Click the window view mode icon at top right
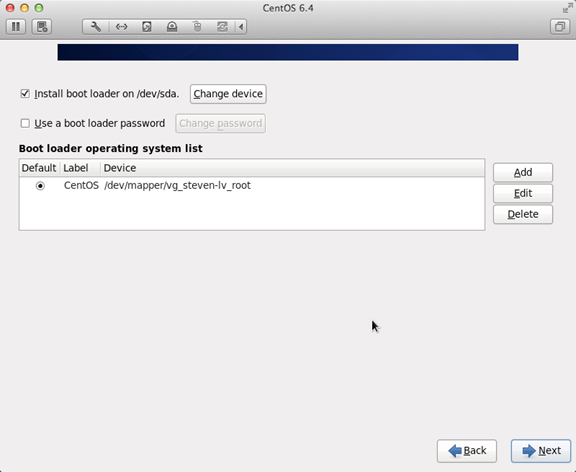576x472 pixels. 560,26
